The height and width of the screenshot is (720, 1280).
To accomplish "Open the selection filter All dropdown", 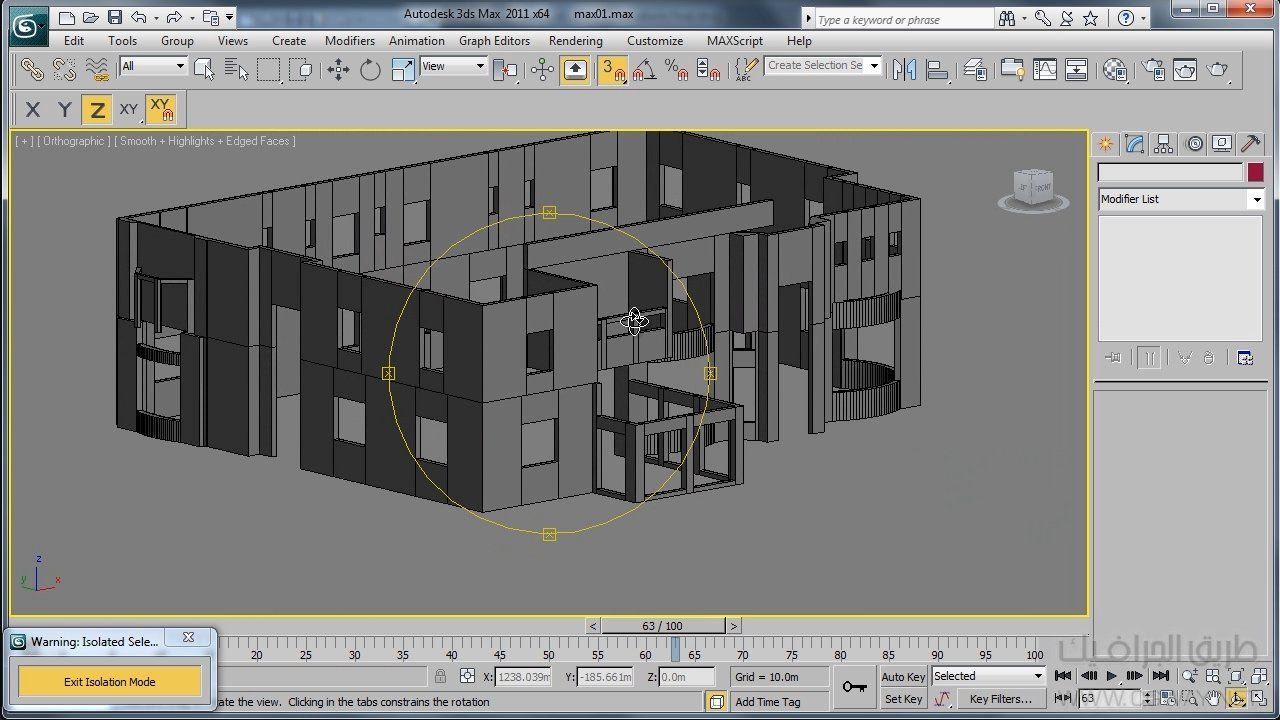I will tap(153, 66).
